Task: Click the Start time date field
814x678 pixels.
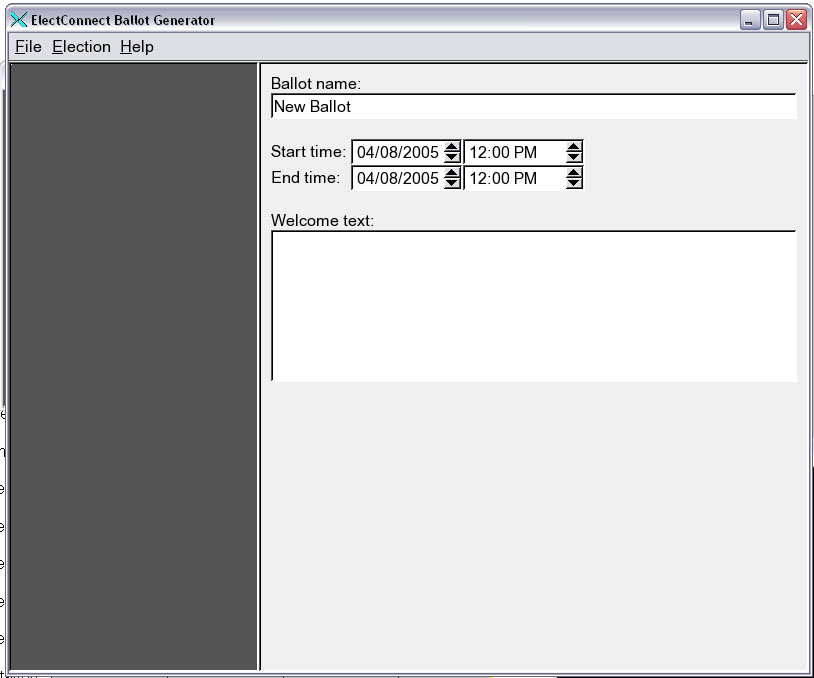Action: [397, 153]
